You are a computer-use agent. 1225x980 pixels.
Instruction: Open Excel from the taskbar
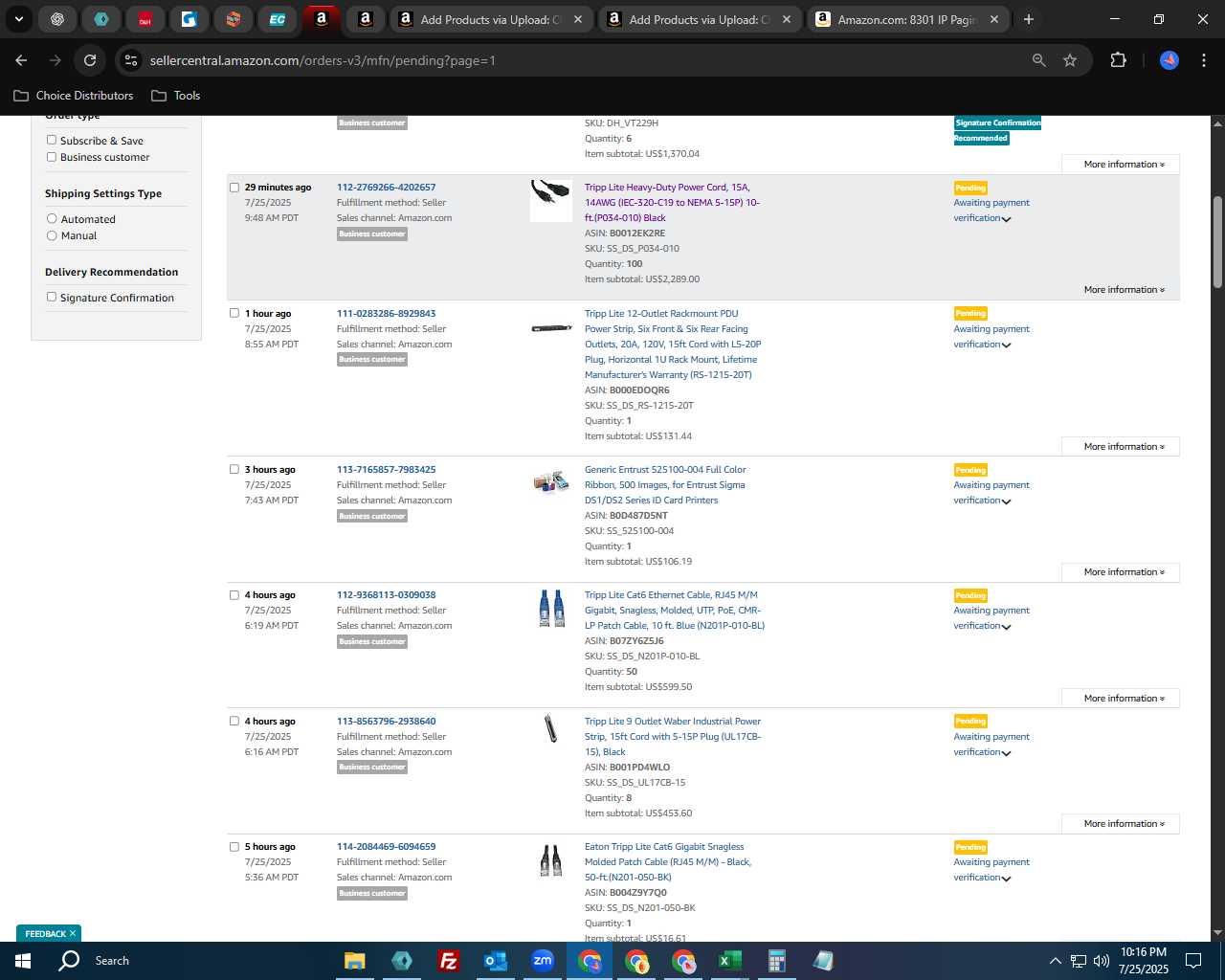[729, 961]
